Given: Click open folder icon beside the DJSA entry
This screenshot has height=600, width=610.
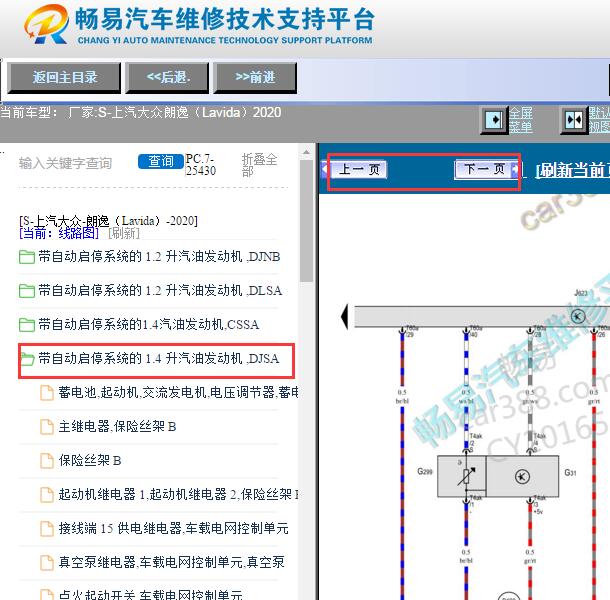Looking at the screenshot, I should pyautogui.click(x=27, y=359).
